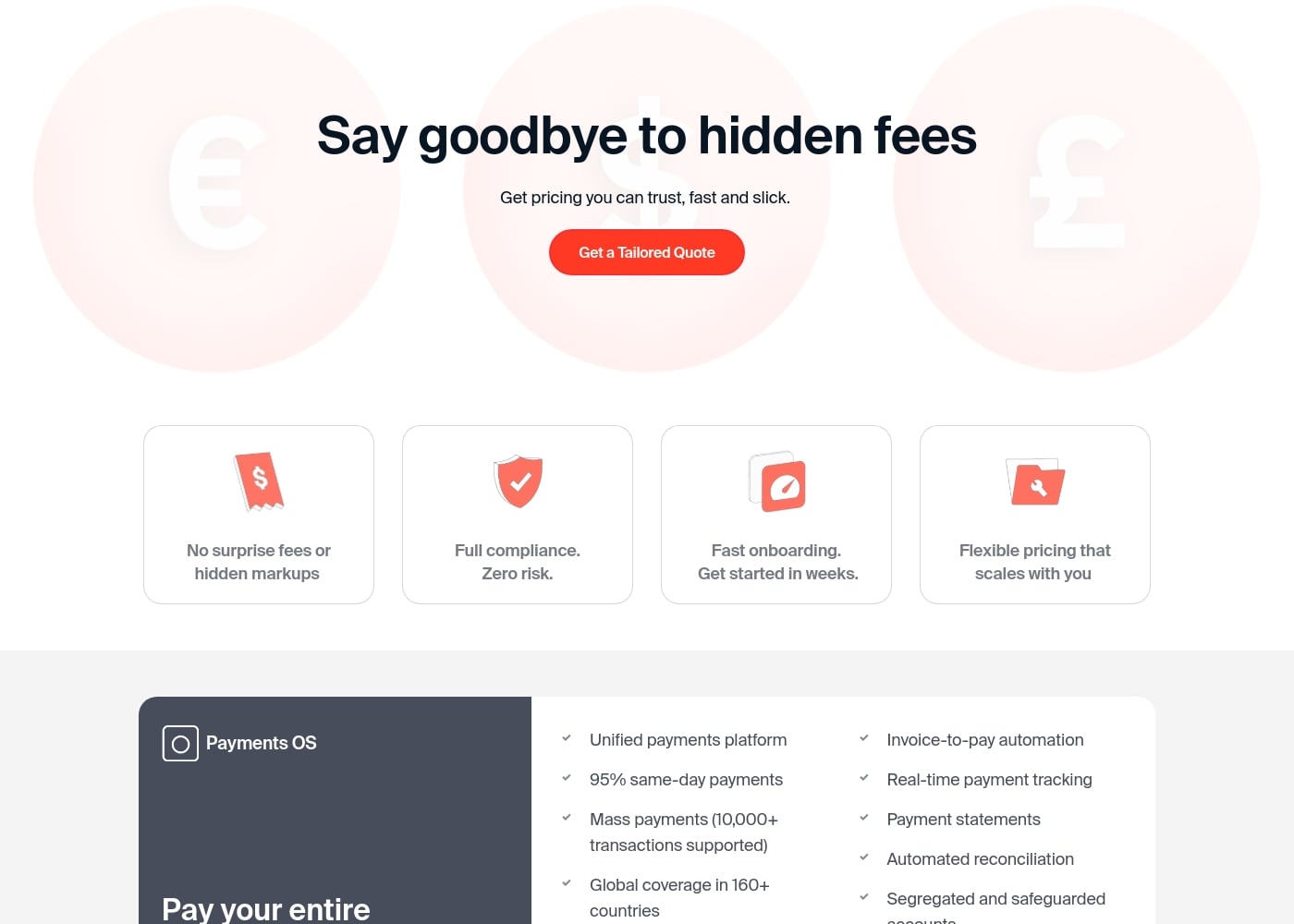Click the Get a Tailored Quote button
Viewport: 1294px width, 924px height.
647,252
